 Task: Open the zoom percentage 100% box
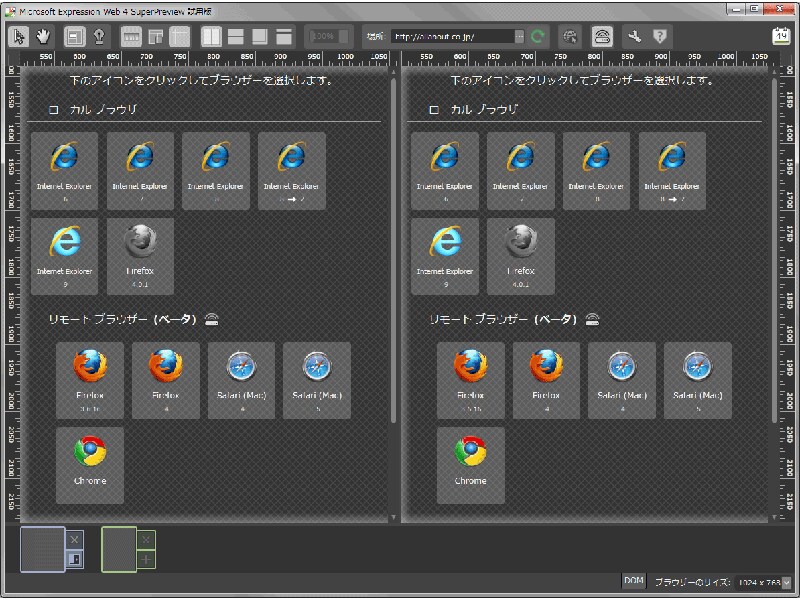tap(328, 36)
